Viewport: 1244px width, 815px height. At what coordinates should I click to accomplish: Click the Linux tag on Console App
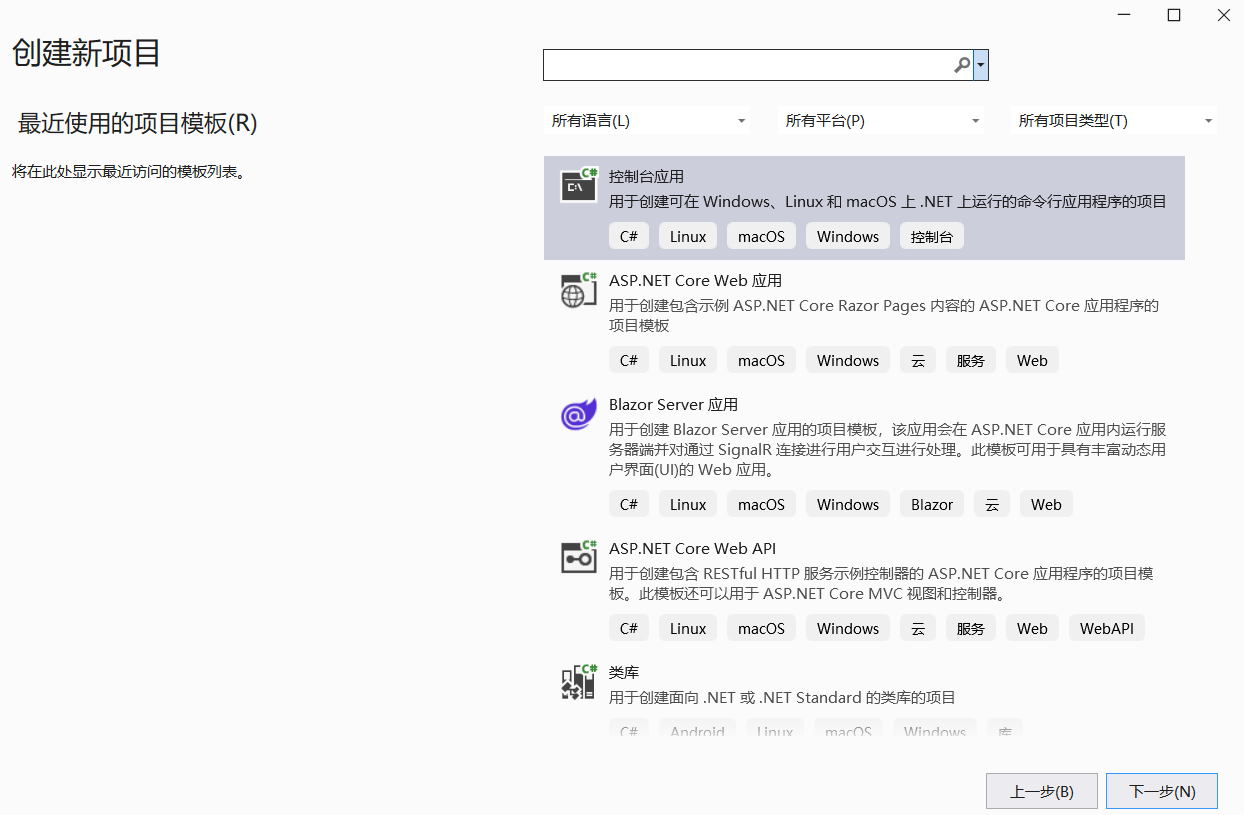(x=688, y=236)
